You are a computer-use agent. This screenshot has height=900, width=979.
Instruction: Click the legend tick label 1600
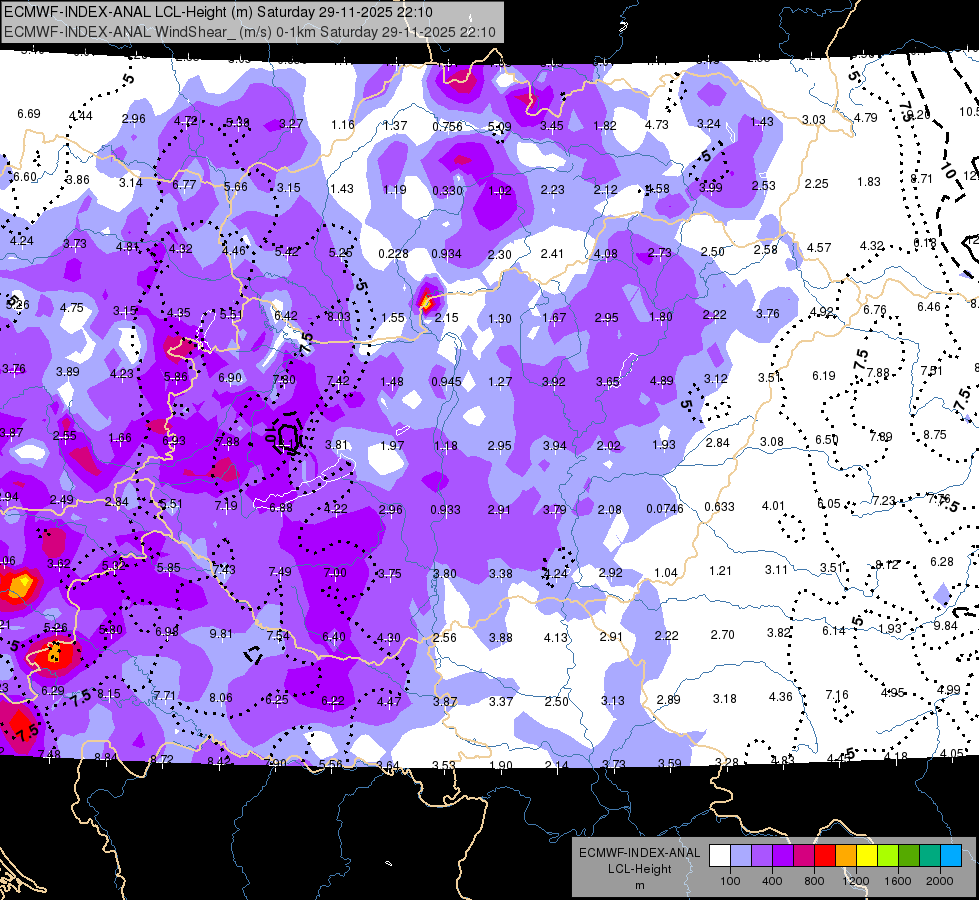point(898,881)
